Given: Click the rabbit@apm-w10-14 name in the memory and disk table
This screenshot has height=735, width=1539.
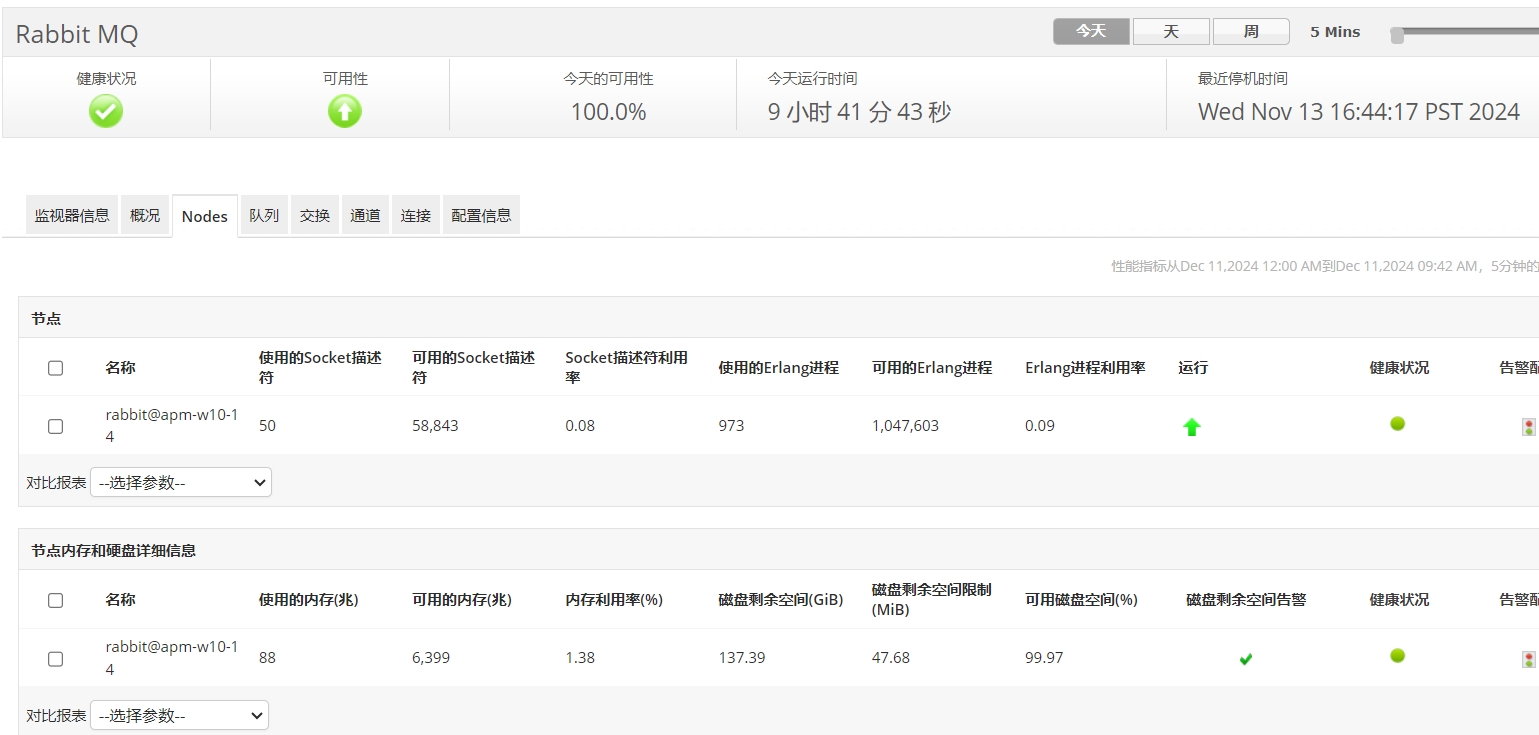Looking at the screenshot, I should click(x=172, y=658).
